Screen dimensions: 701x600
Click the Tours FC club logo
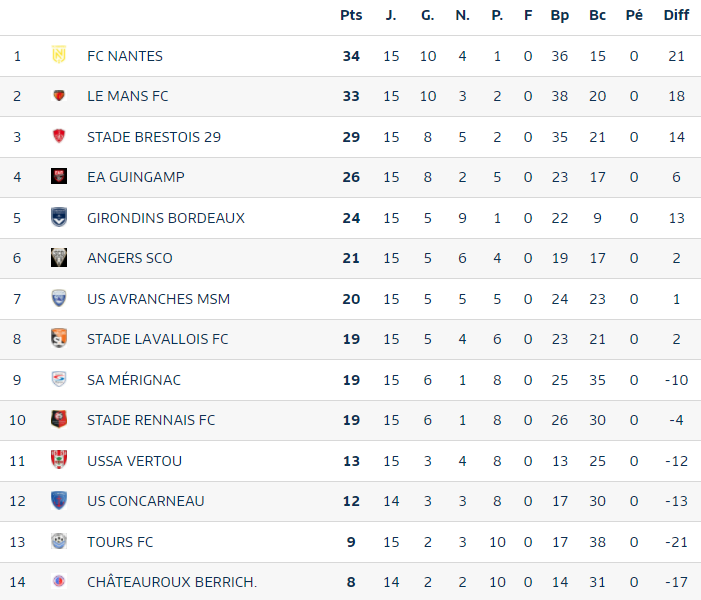tap(59, 541)
